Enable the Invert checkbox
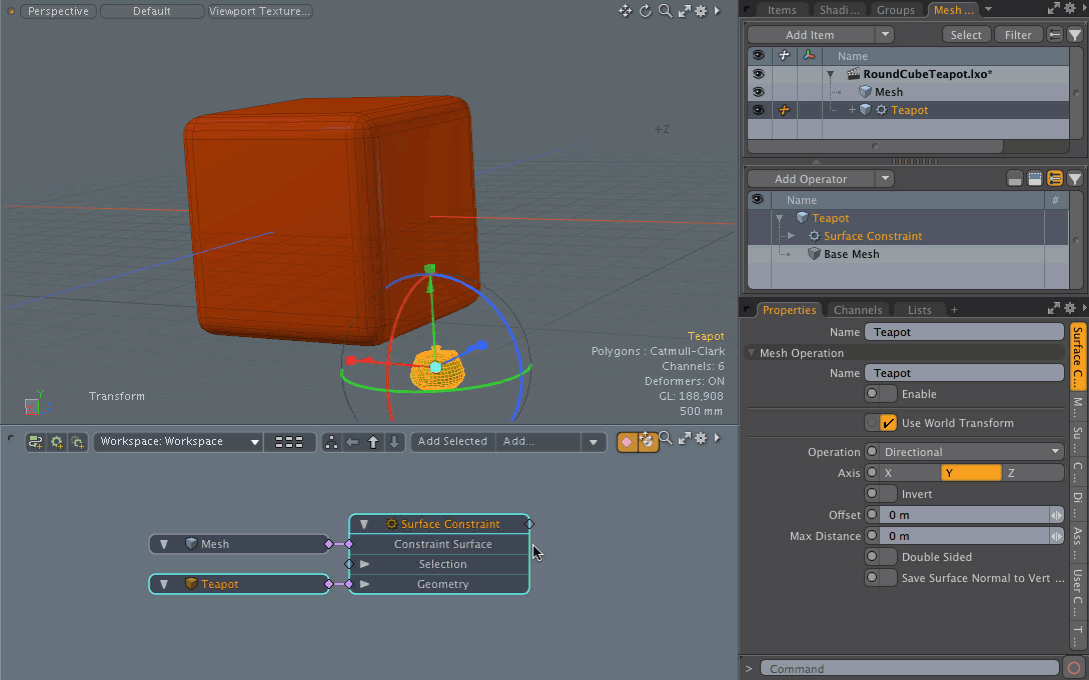 click(x=882, y=494)
